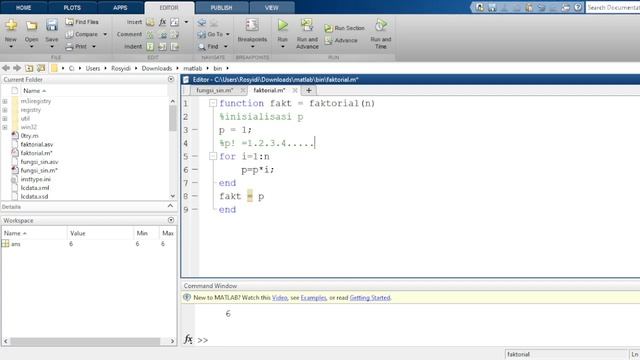Click the Advance button
640x360 pixels.
(x=341, y=40)
